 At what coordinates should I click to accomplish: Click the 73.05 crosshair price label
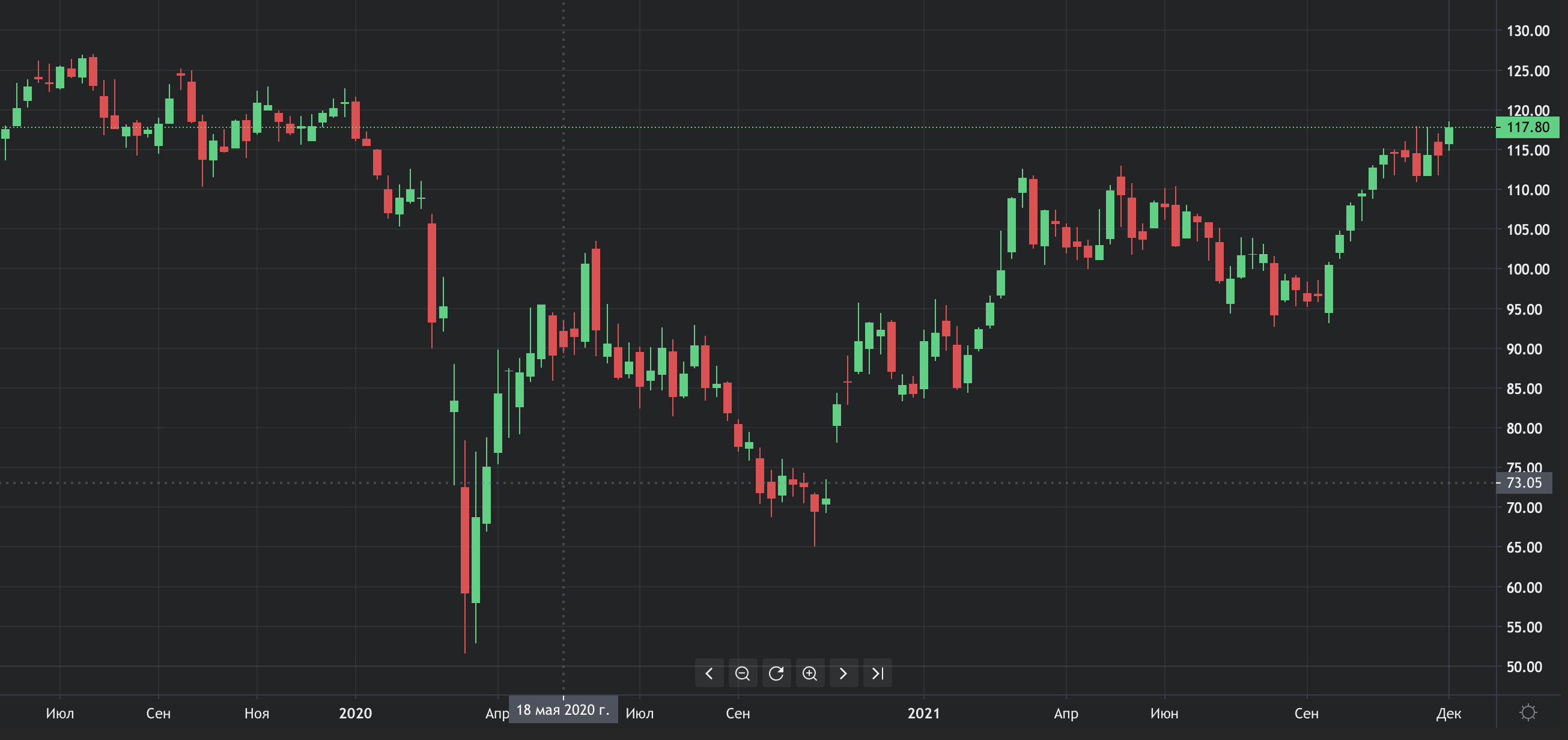click(1524, 482)
